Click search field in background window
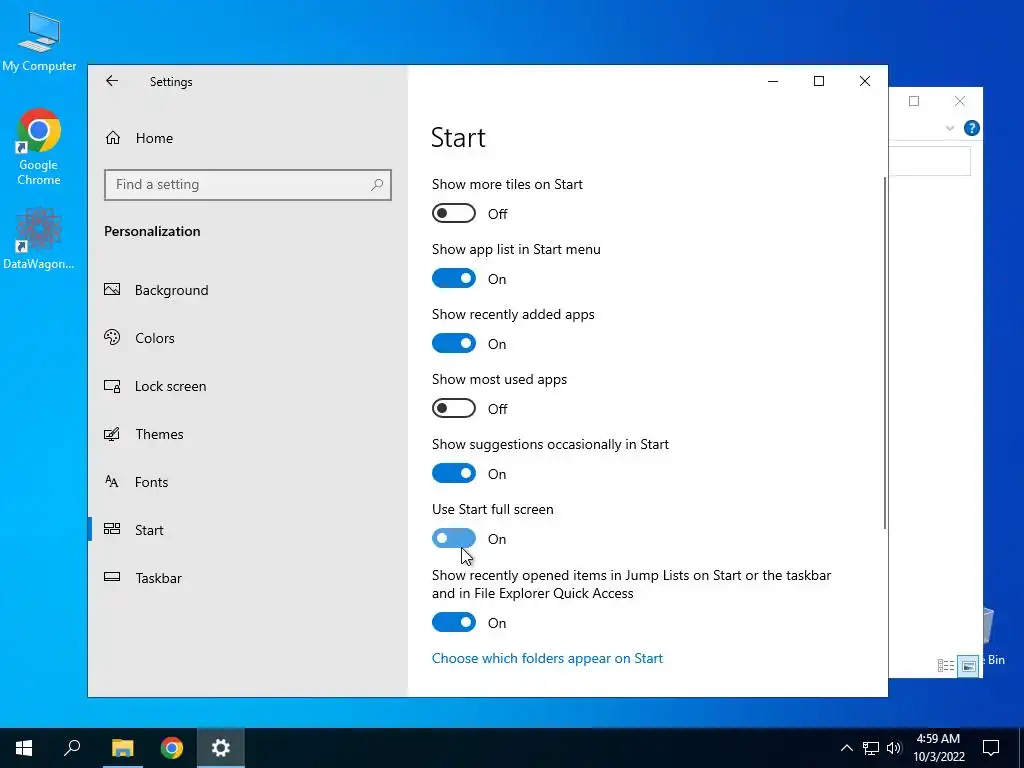Screen dimensions: 1024x768 (x=930, y=161)
